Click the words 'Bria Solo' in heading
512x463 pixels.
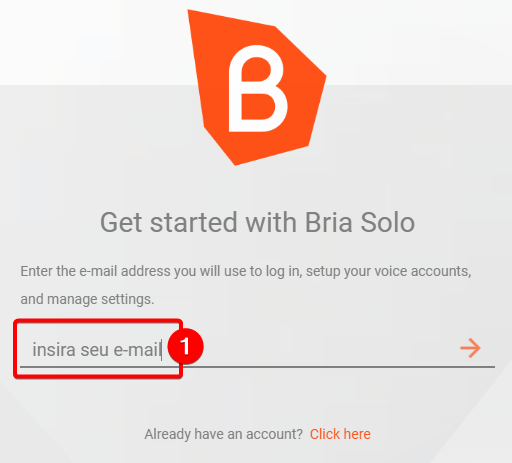pyautogui.click(x=360, y=222)
